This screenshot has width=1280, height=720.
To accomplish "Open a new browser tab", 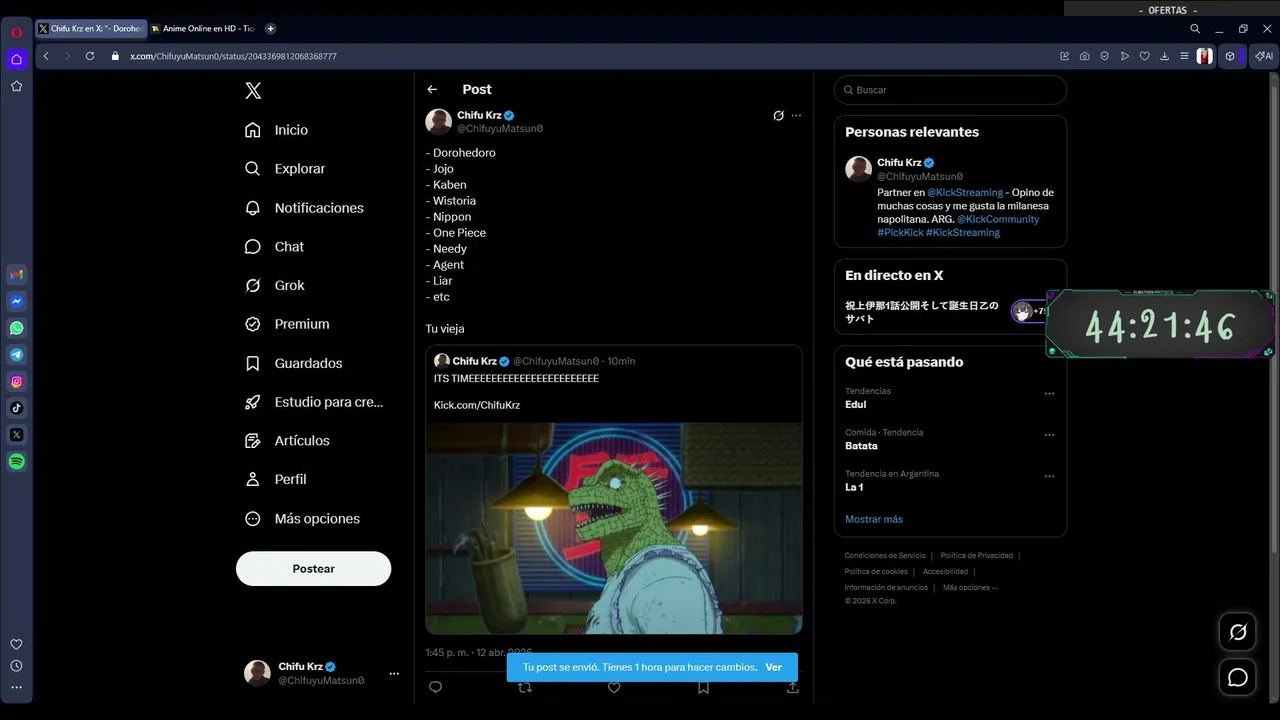I will coord(270,29).
